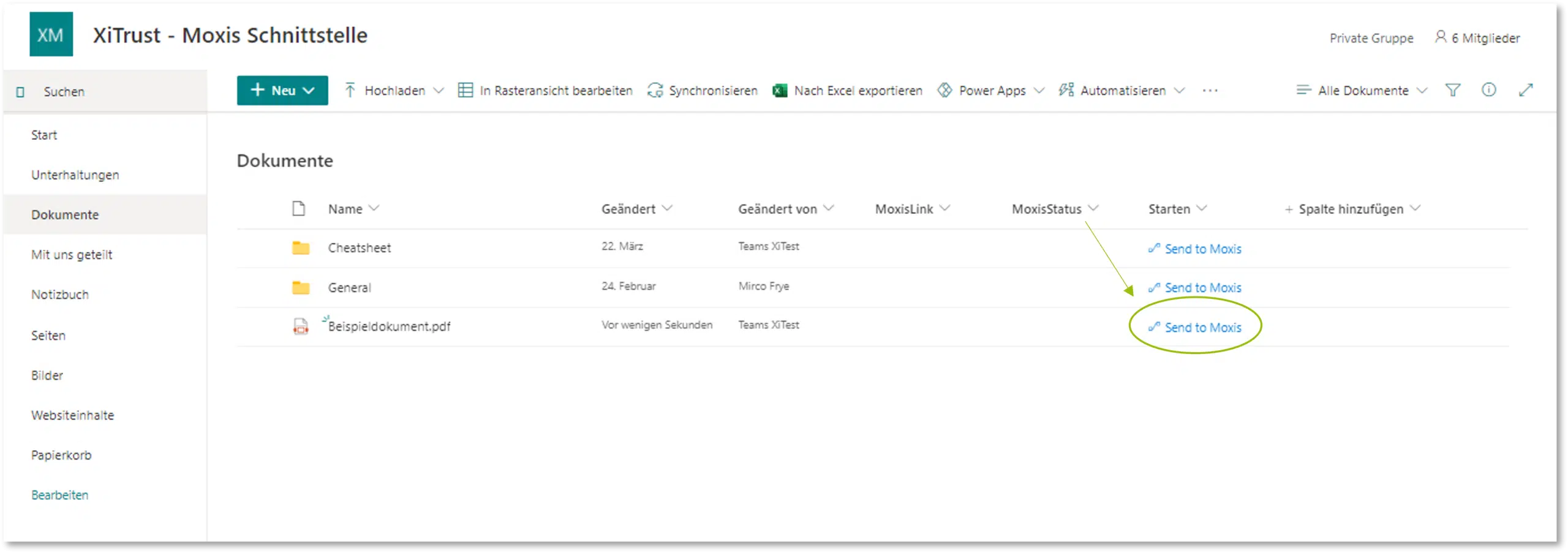Expand content with the full-screen arrow icon
Image resolution: width=1568 pixels, height=553 pixels.
tap(1526, 90)
